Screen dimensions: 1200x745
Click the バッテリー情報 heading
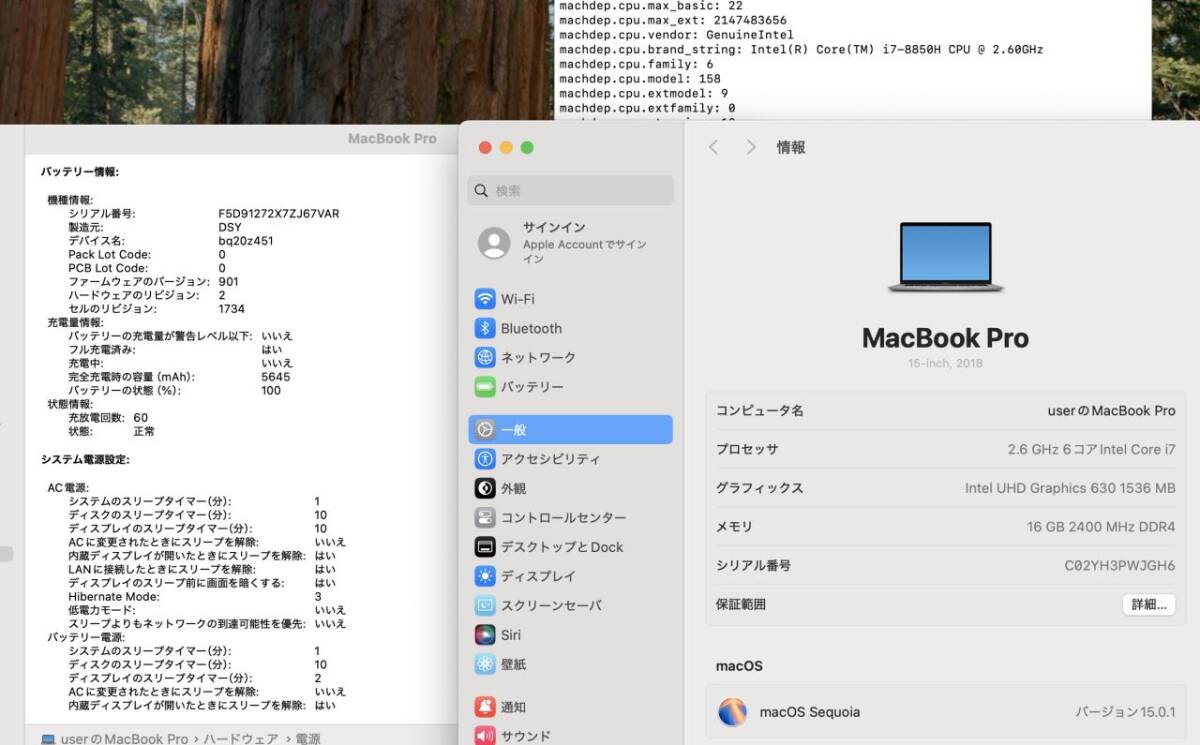coord(80,172)
